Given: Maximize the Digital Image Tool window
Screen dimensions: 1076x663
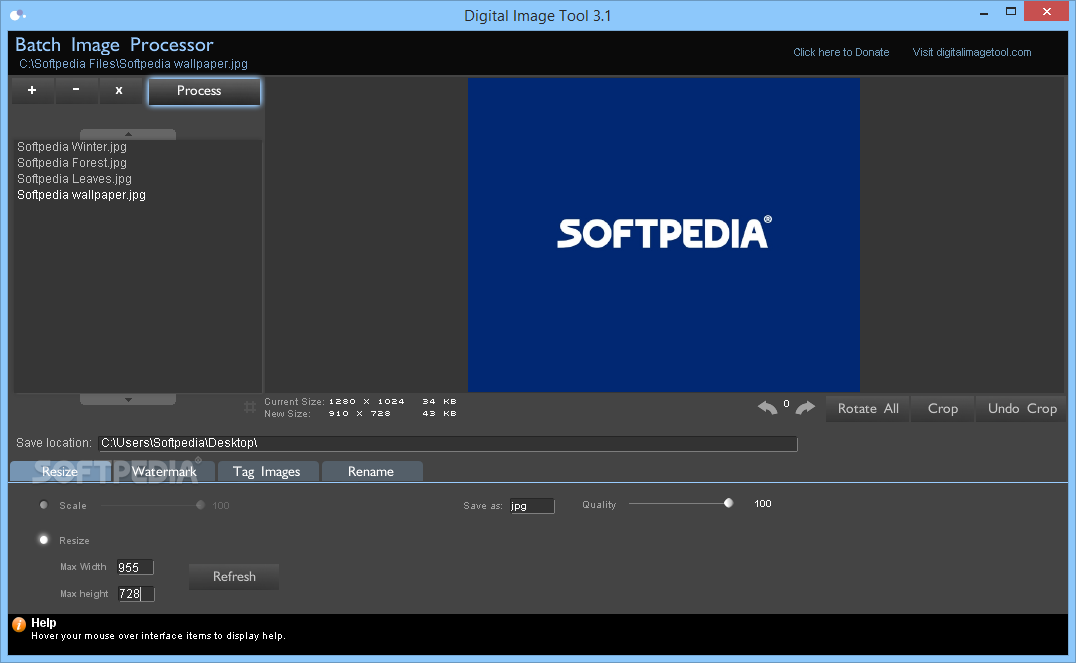Looking at the screenshot, I should 1010,12.
